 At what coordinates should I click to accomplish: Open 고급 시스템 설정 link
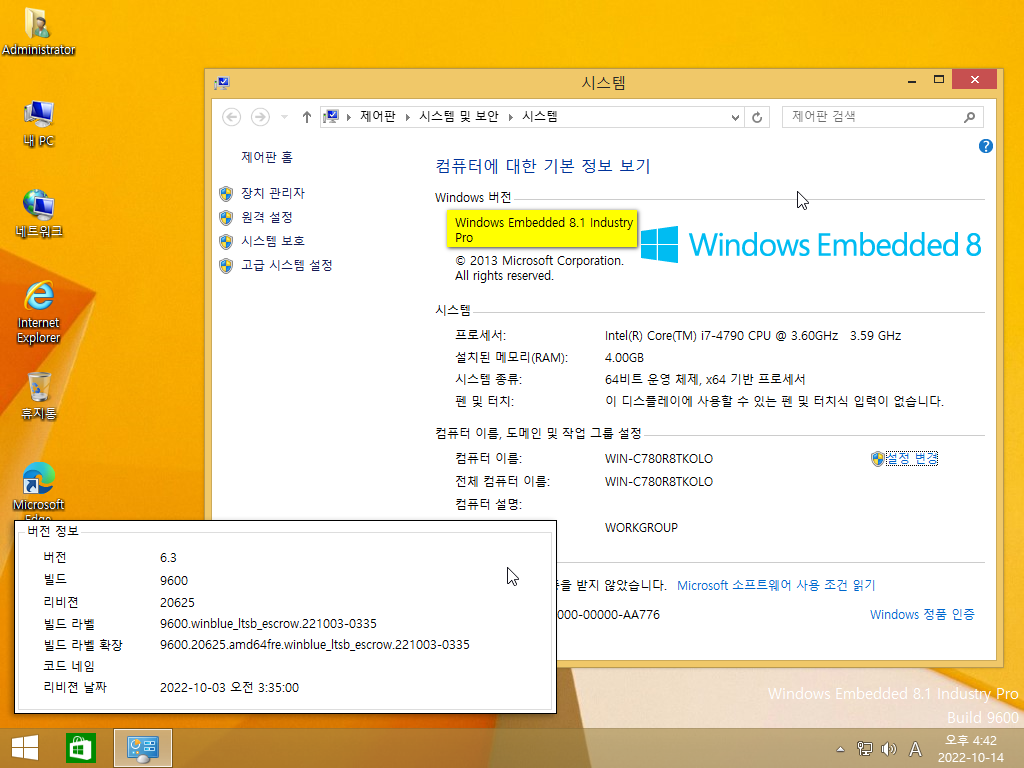pos(287,265)
